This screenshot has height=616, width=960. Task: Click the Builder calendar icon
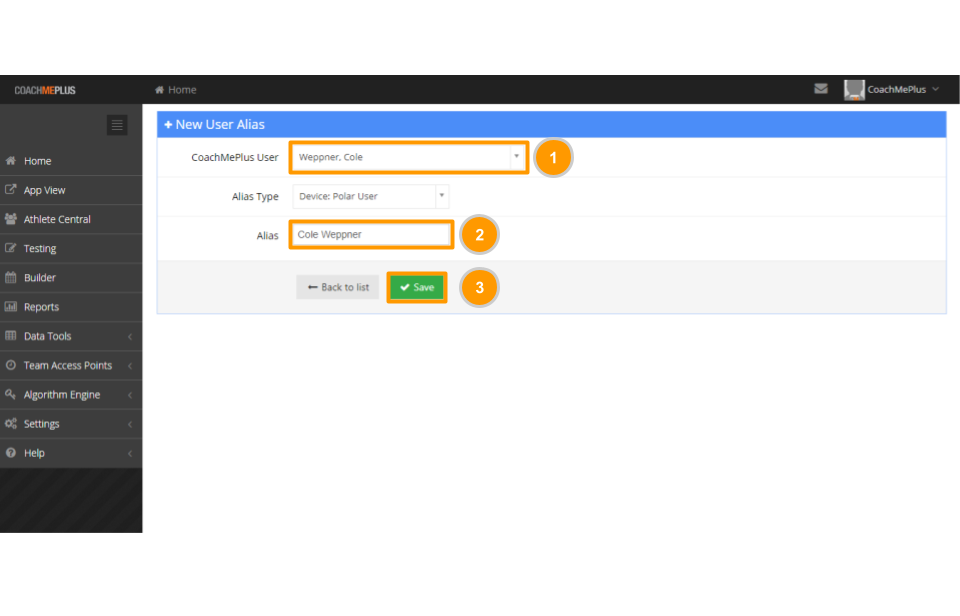click(x=11, y=277)
